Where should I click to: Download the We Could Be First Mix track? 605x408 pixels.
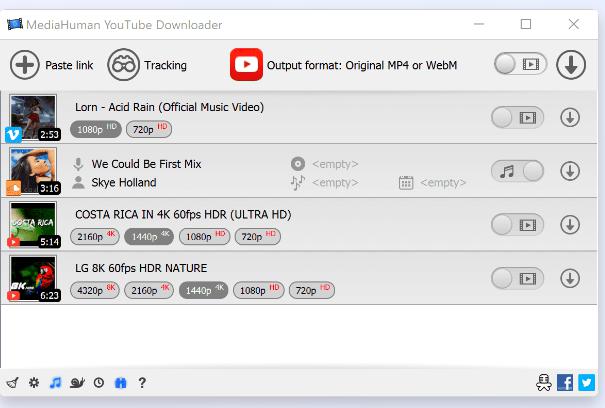(x=570, y=171)
